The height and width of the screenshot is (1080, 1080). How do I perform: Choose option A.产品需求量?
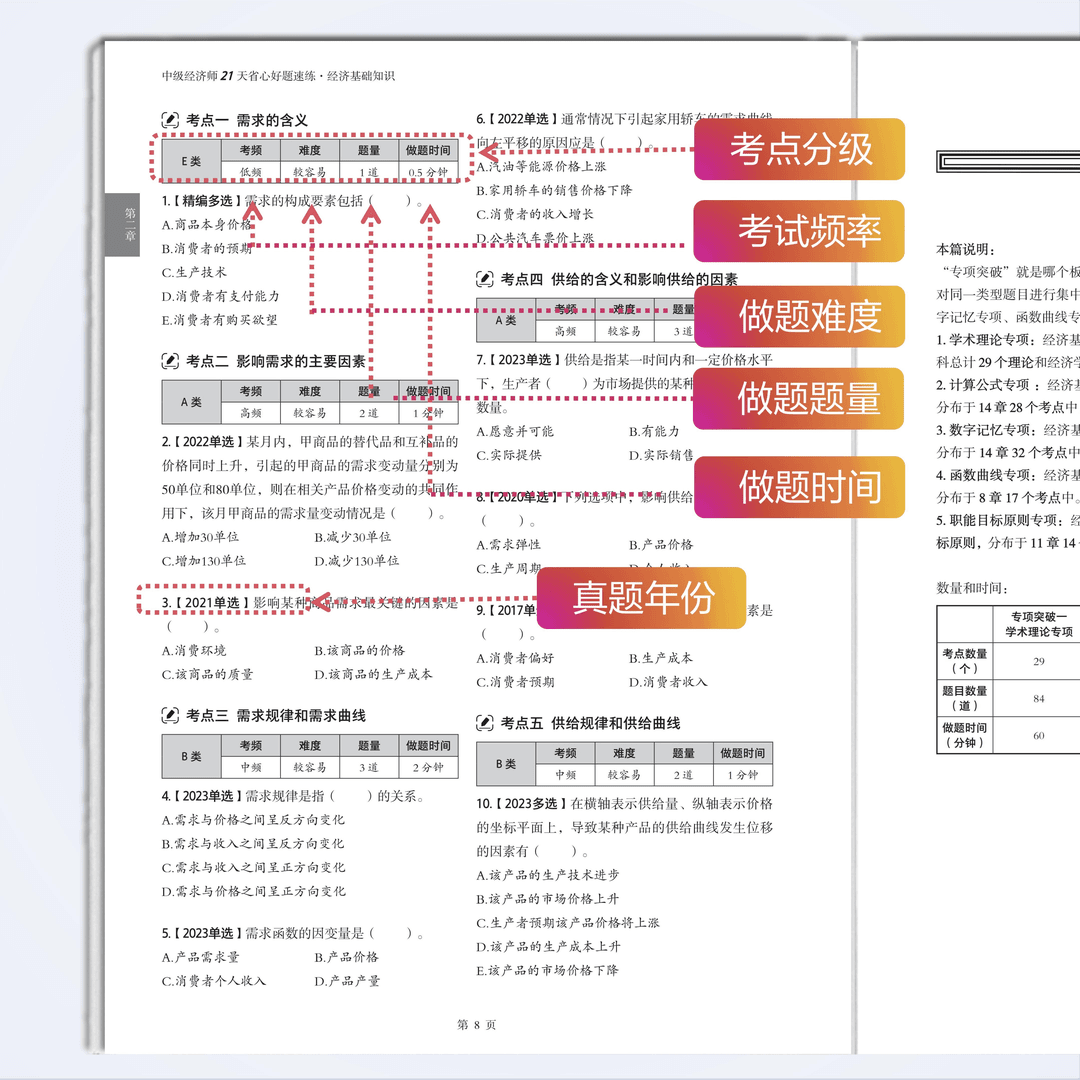[200, 957]
